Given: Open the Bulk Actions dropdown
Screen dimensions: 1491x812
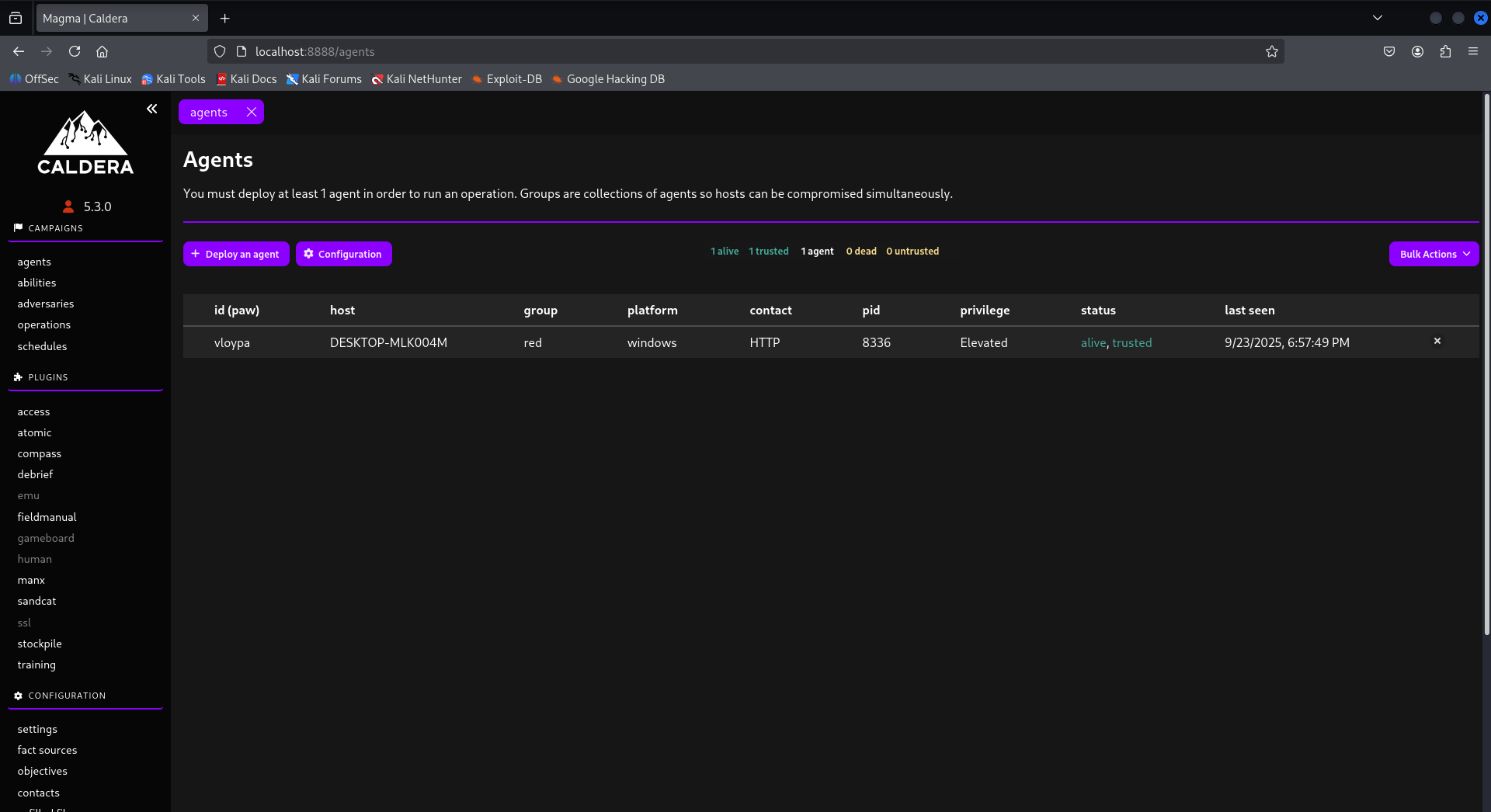Looking at the screenshot, I should pyautogui.click(x=1434, y=254).
